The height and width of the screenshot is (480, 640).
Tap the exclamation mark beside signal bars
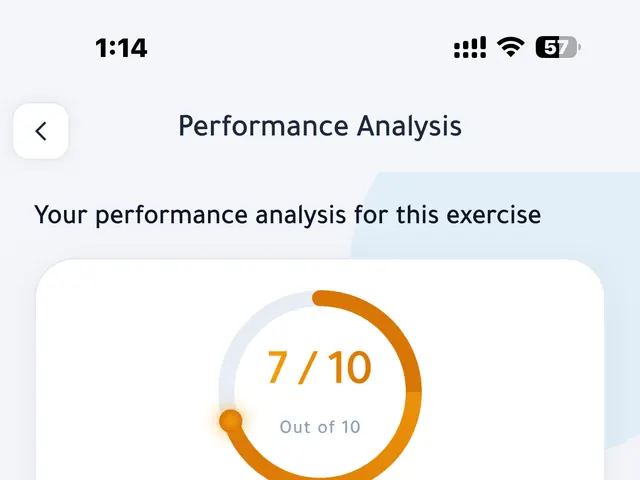click(x=483, y=47)
